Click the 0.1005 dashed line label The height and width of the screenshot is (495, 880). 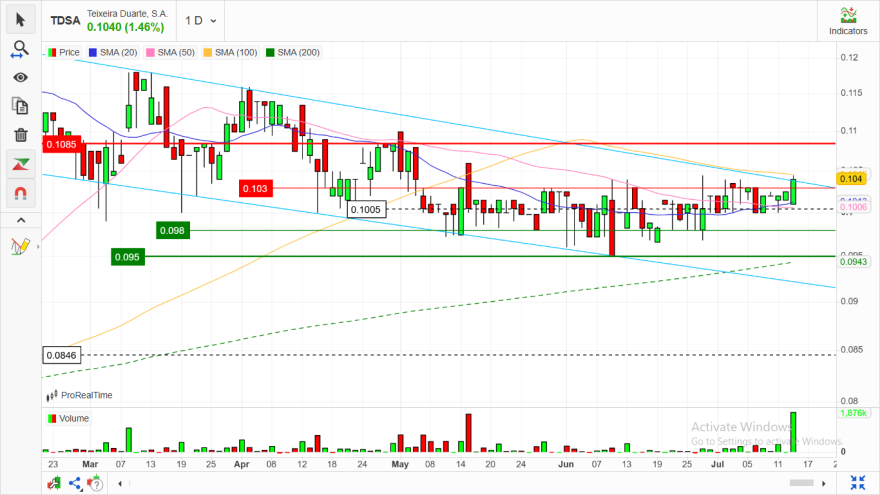pos(366,210)
